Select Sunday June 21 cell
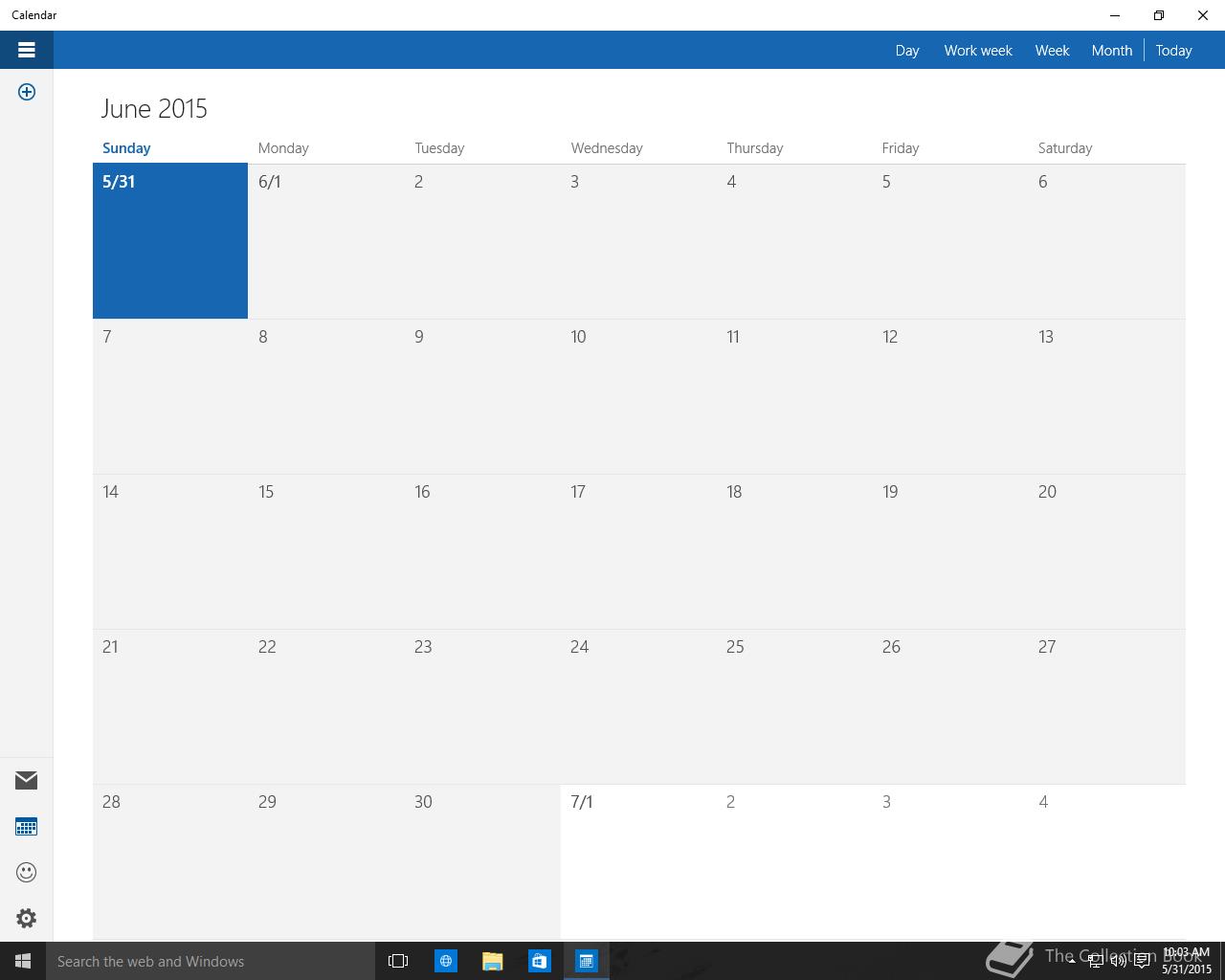 (x=170, y=706)
